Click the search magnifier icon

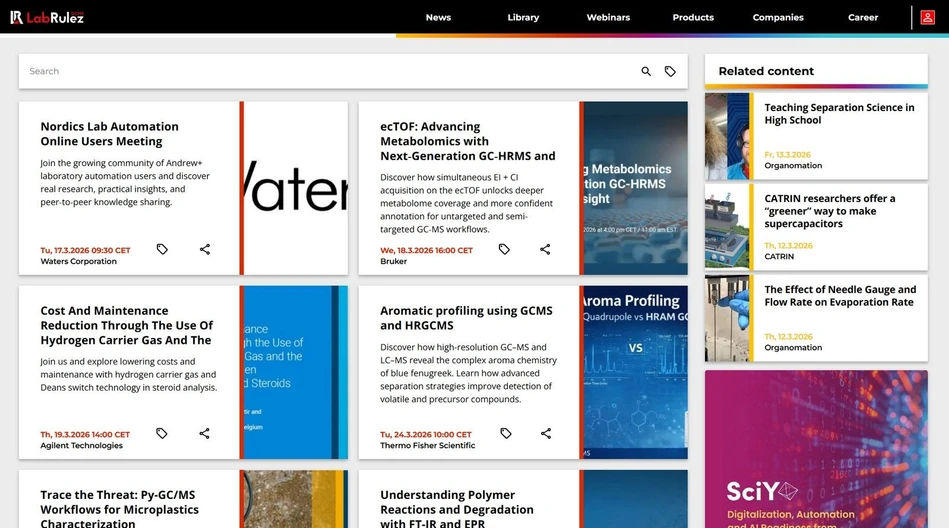pyautogui.click(x=646, y=72)
